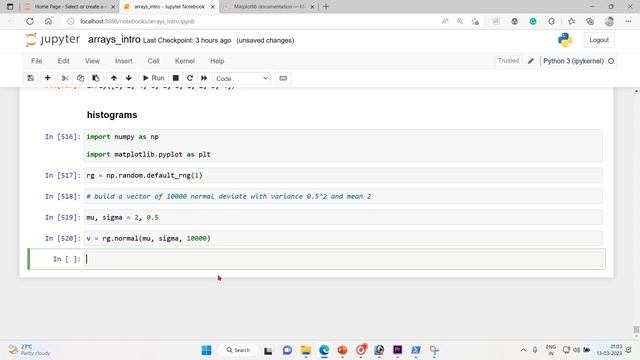This screenshot has width=640, height=360.
Task: Click the taskbar Search box
Action: (238, 350)
